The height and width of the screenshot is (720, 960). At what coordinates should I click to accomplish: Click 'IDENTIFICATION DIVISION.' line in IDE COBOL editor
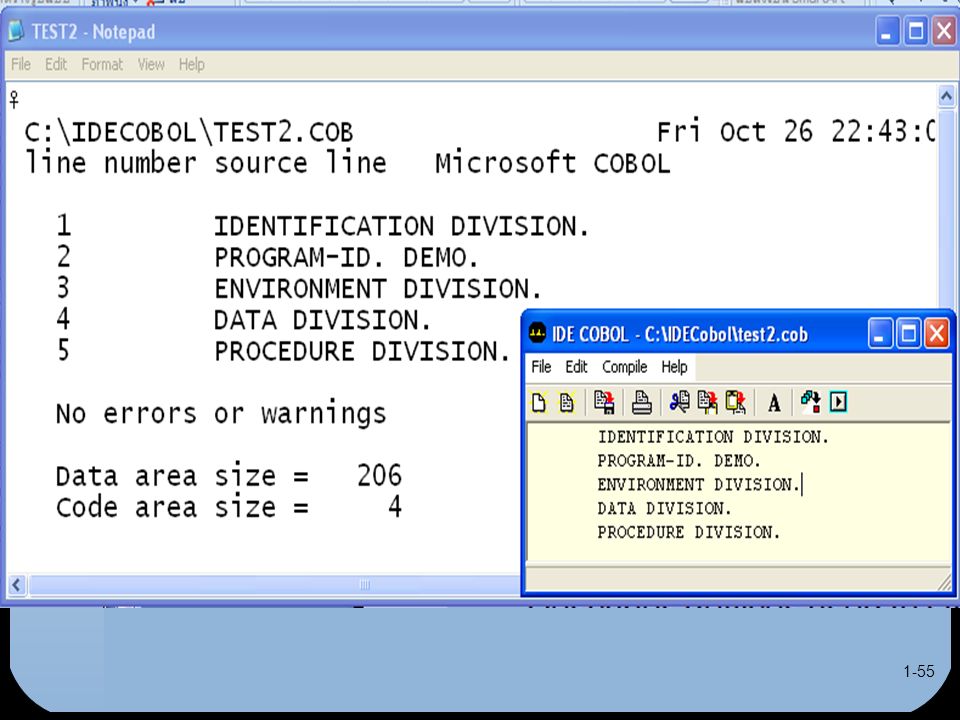(x=713, y=437)
